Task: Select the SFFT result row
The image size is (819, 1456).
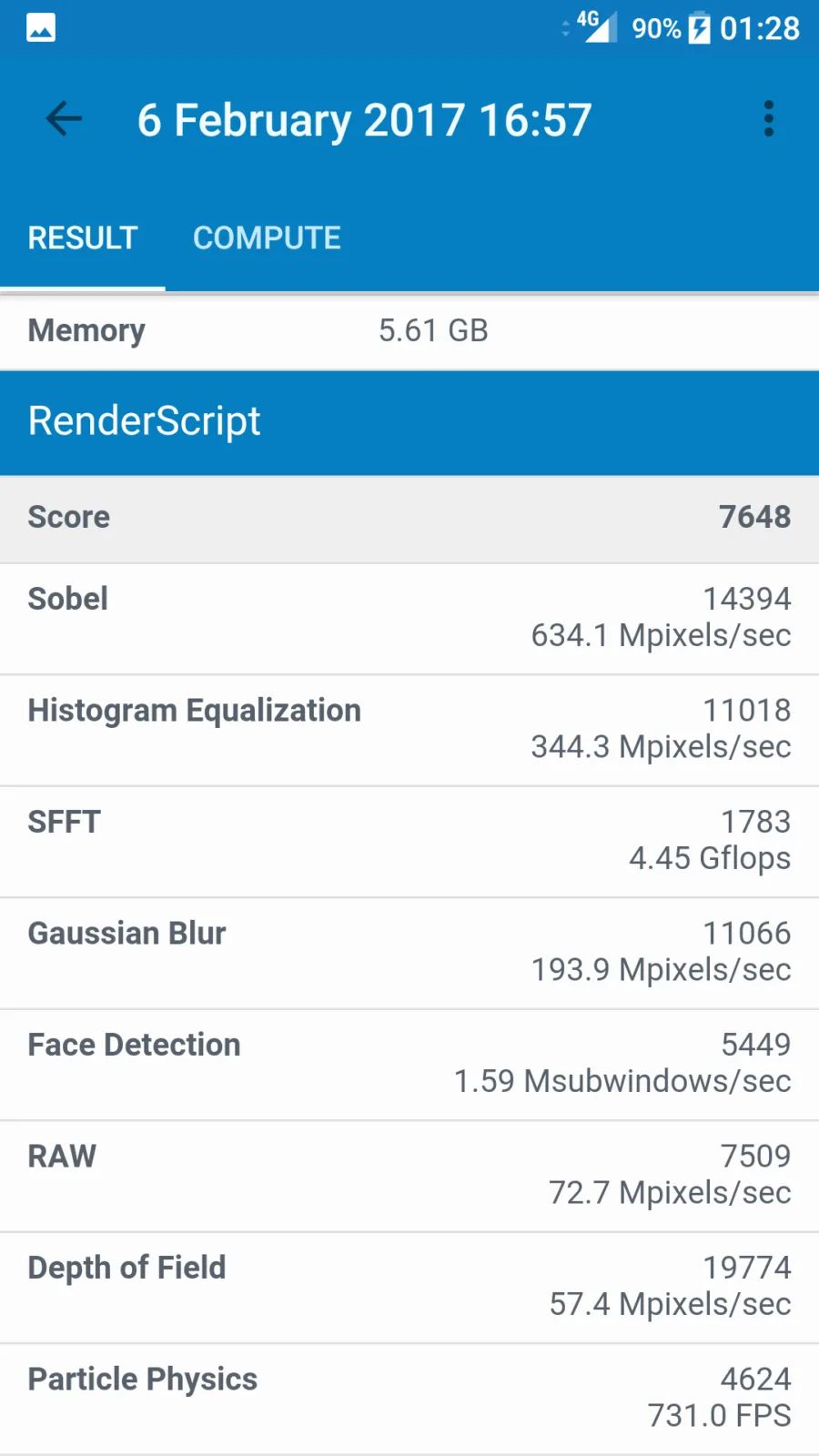Action: point(409,842)
